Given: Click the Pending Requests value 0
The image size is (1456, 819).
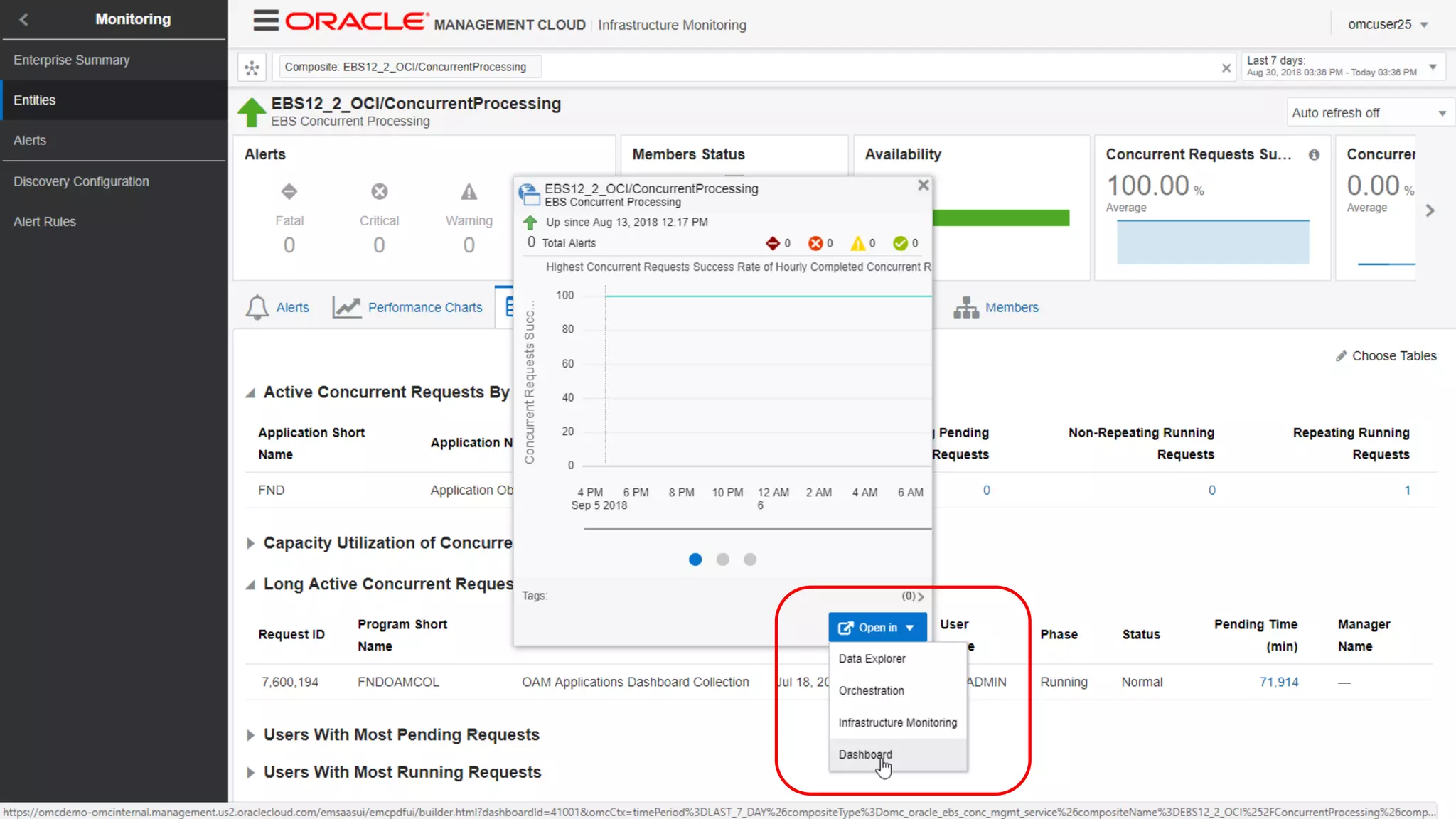Looking at the screenshot, I should [x=986, y=491].
